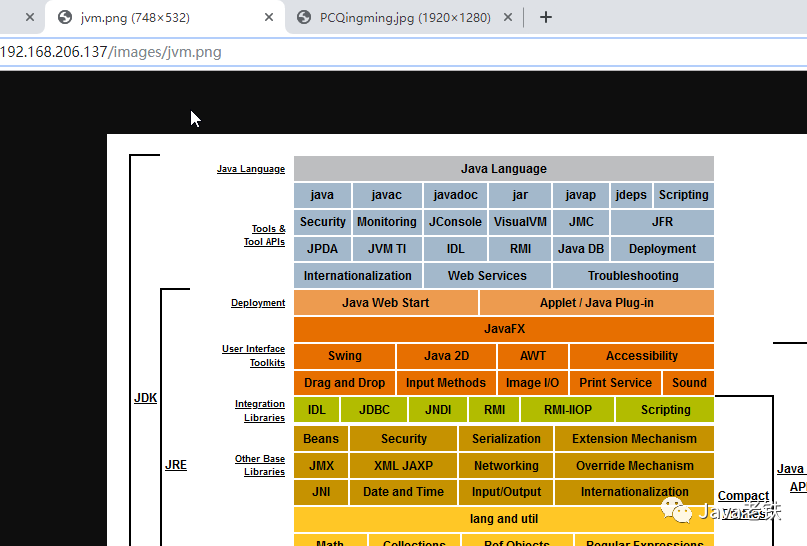
Task: Click the JMC box
Action: coord(581,222)
